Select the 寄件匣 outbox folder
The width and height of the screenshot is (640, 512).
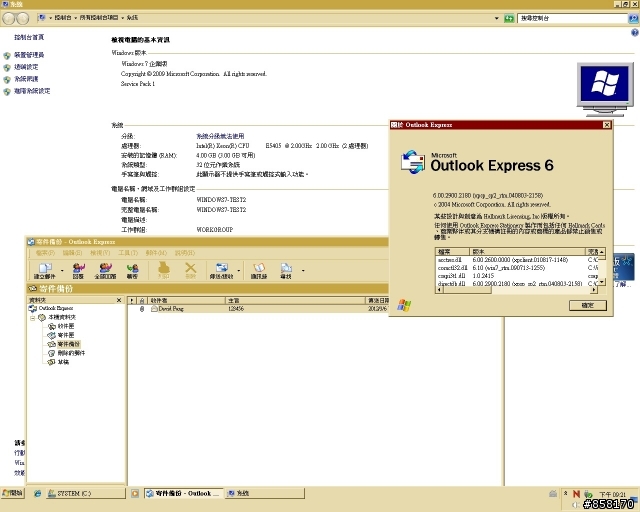pyautogui.click(x=61, y=335)
